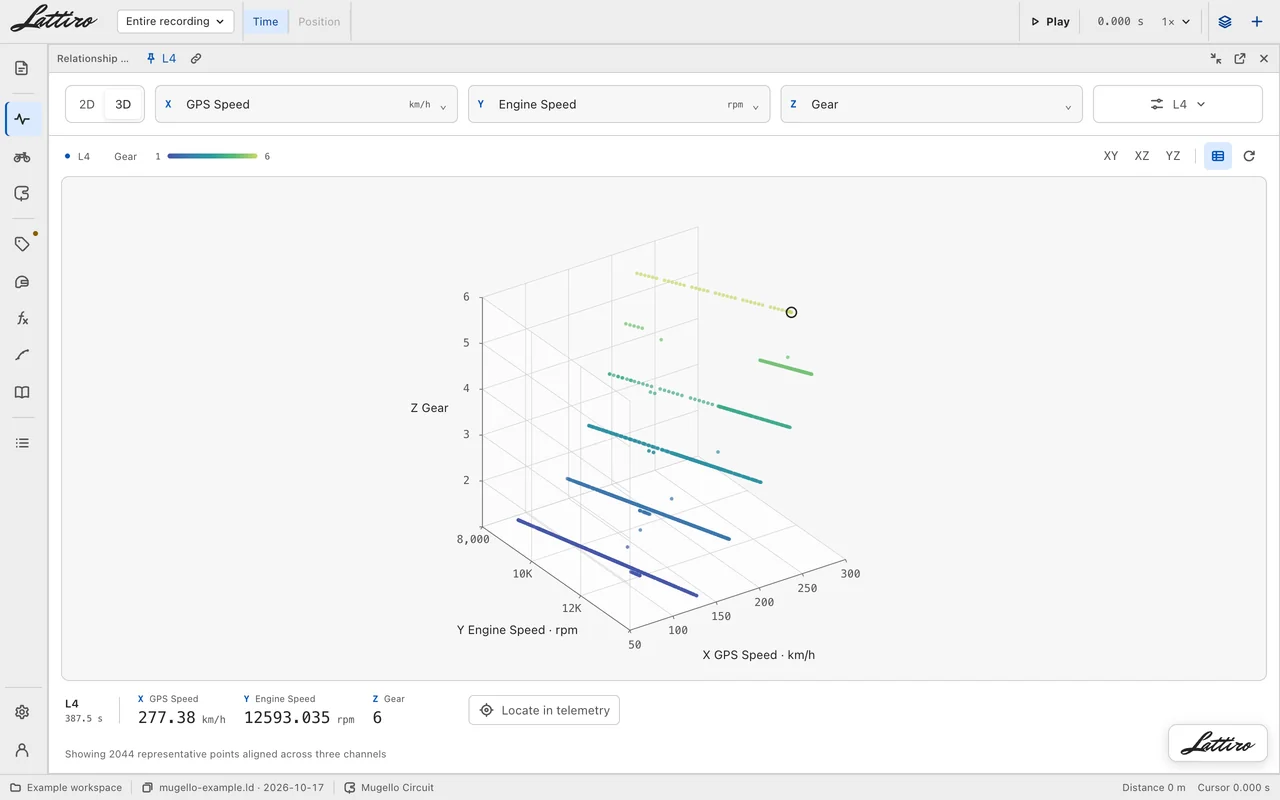Open the book icon in the sidebar
Screen dimensions: 1280x800
pyautogui.click(x=22, y=392)
